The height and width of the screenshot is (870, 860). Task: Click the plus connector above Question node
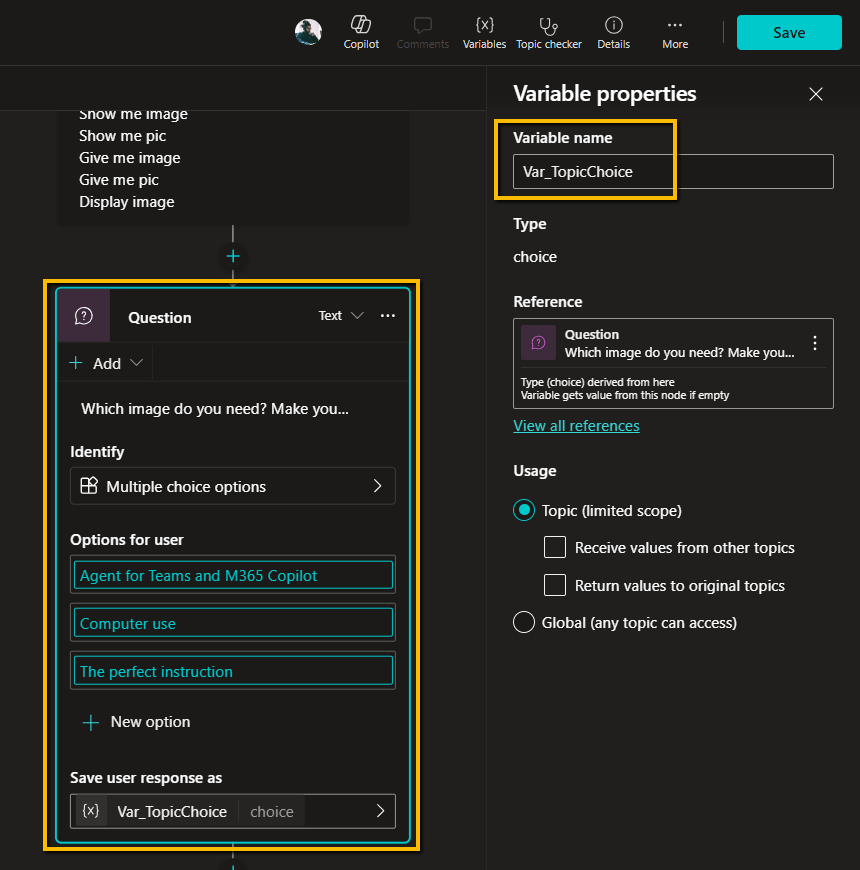point(233,257)
